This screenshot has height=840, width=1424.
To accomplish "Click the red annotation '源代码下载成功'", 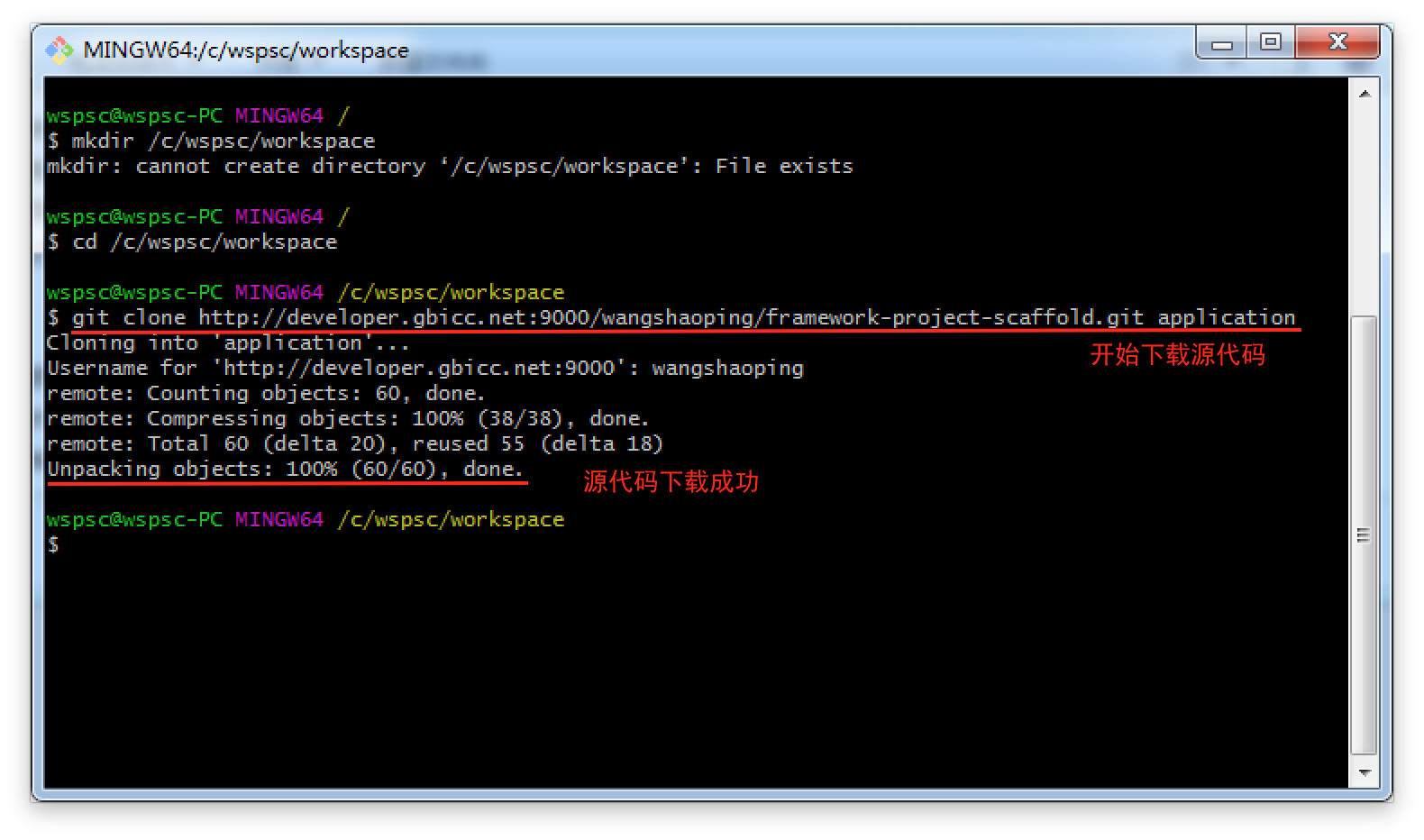I will coord(671,482).
